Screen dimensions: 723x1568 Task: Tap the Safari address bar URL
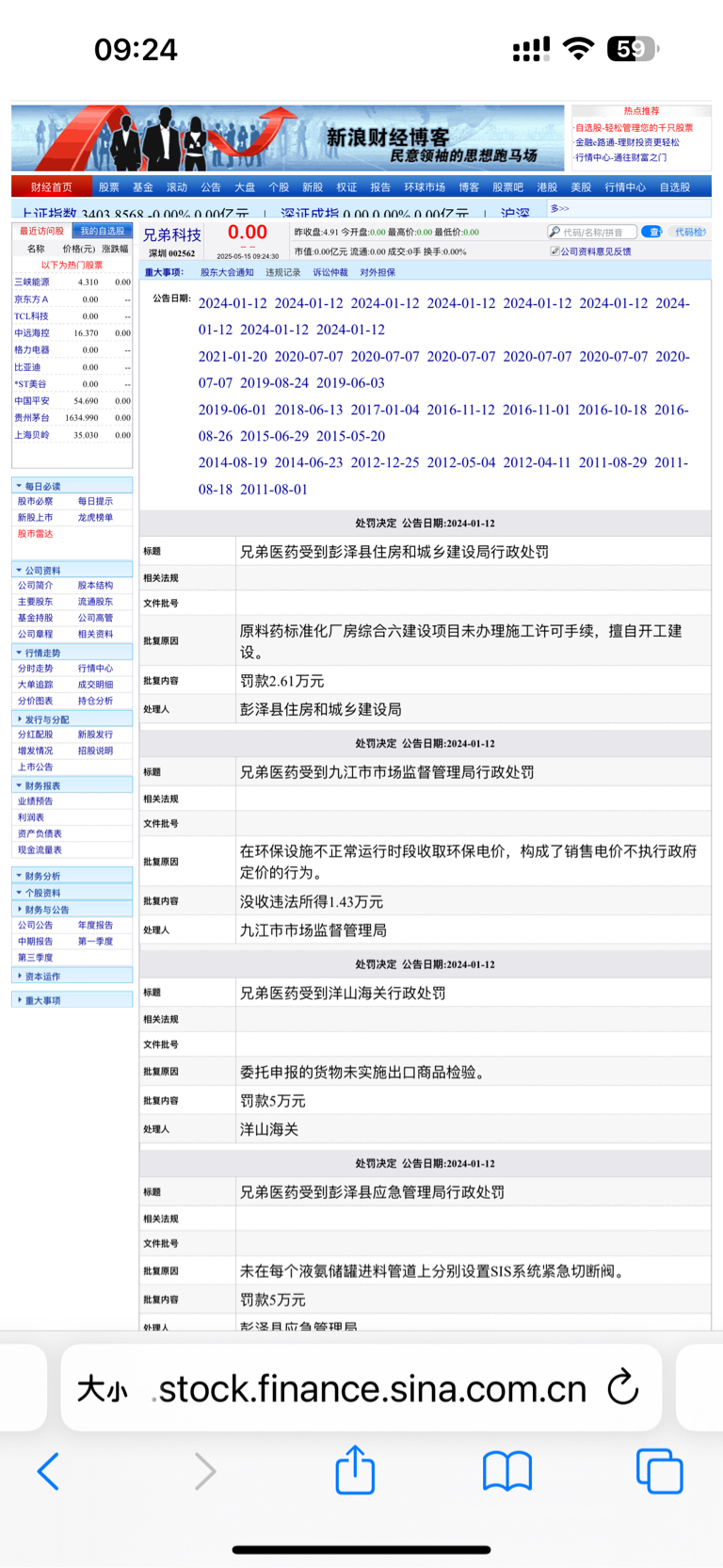pos(372,1389)
